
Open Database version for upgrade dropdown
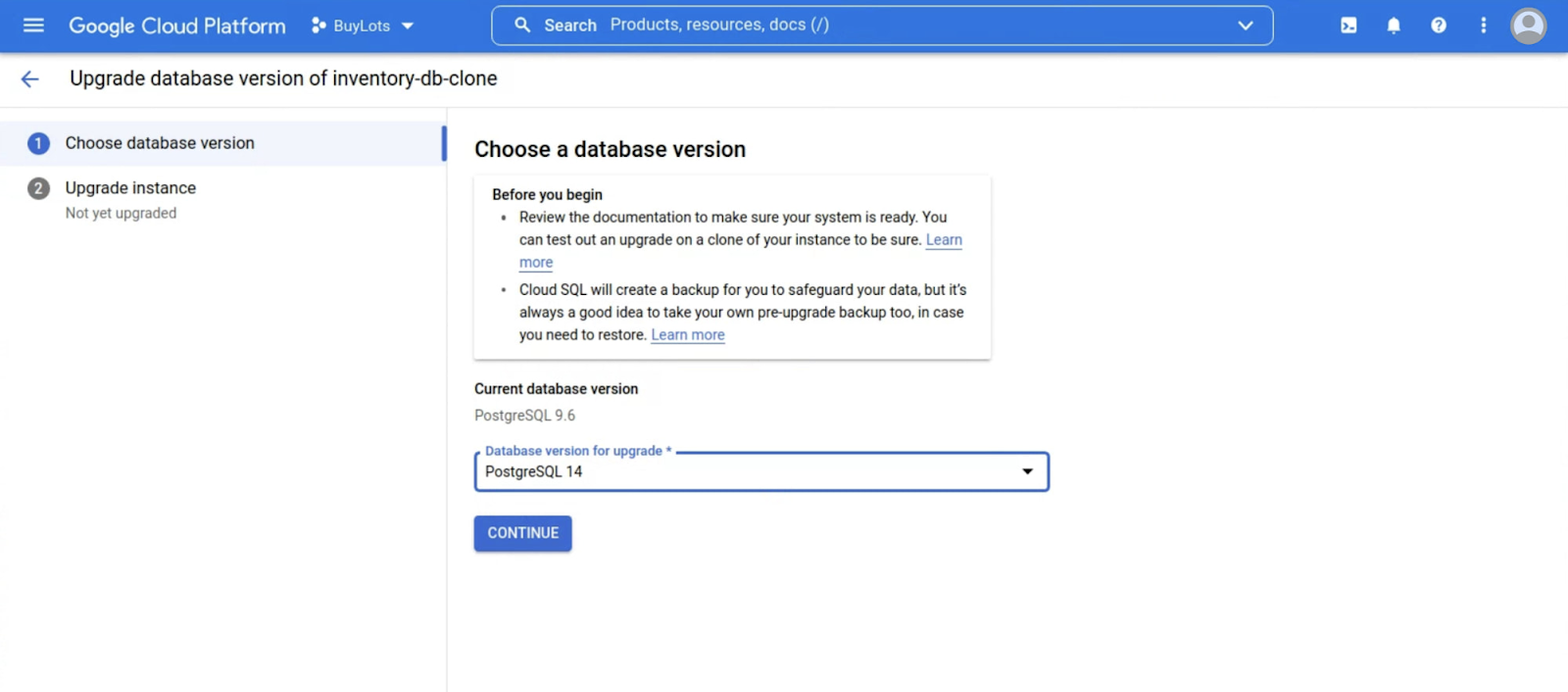761,471
